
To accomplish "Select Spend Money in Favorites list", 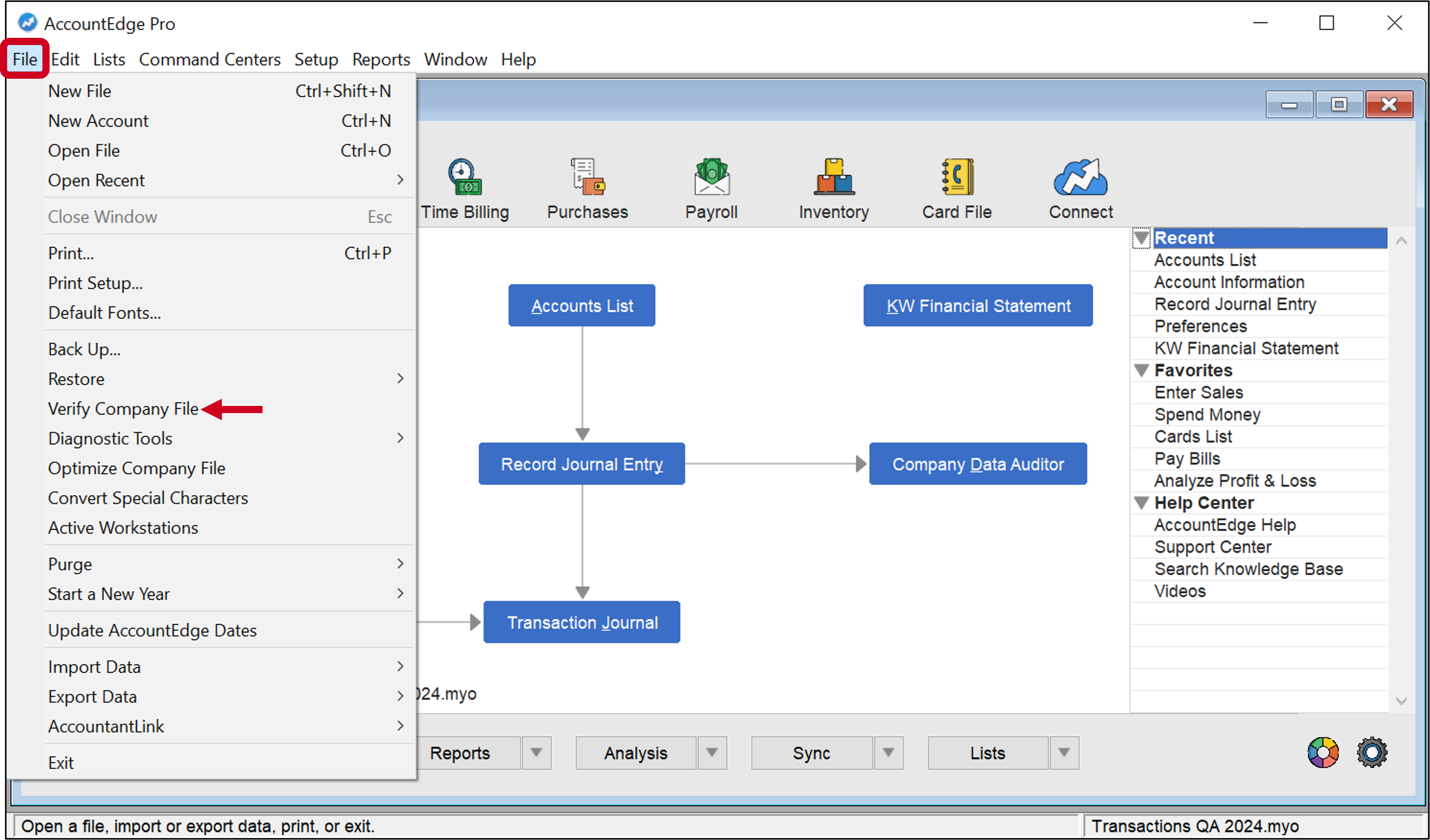I will click(1207, 415).
